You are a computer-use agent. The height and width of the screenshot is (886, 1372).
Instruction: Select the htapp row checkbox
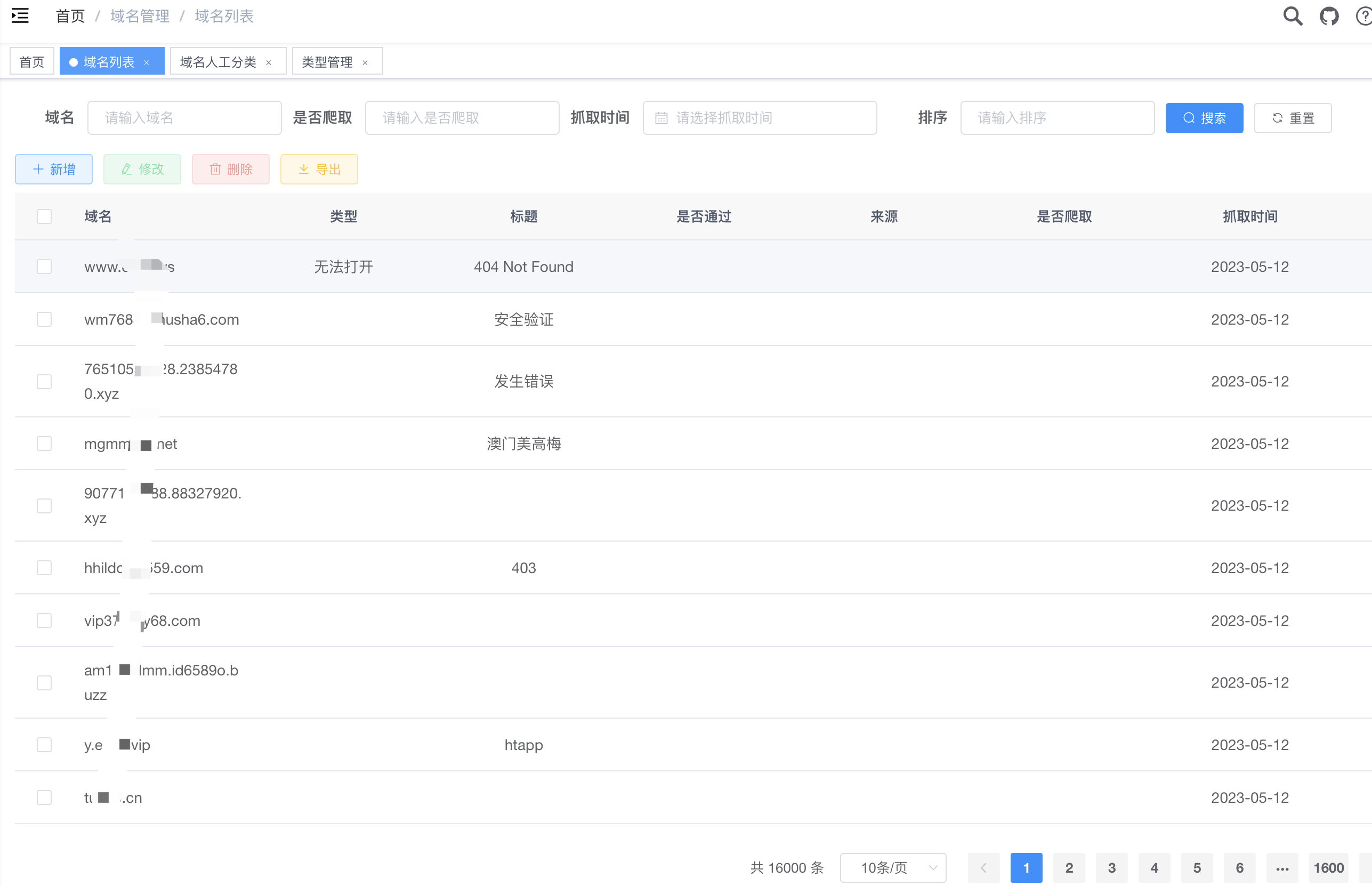pyautogui.click(x=44, y=745)
